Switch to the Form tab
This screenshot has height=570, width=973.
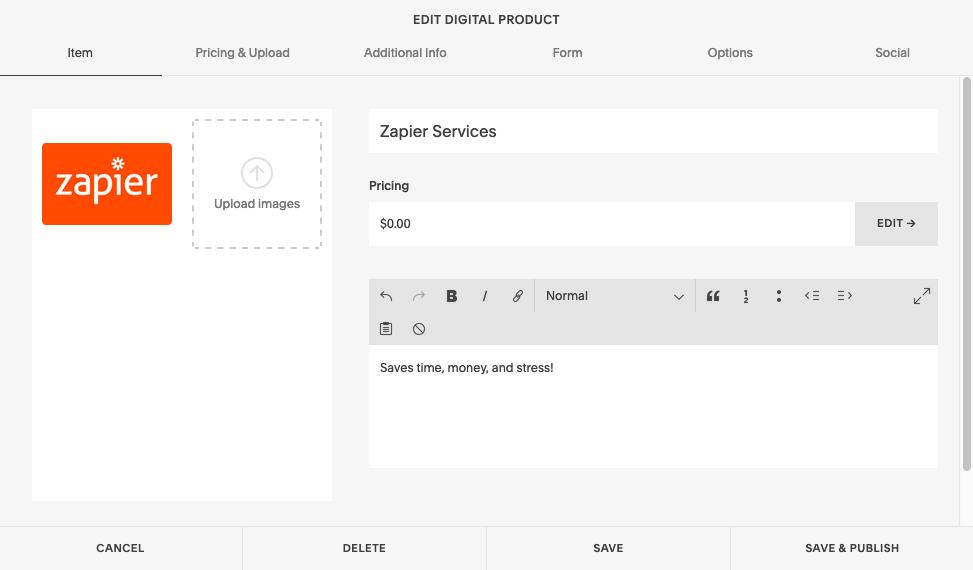click(568, 53)
